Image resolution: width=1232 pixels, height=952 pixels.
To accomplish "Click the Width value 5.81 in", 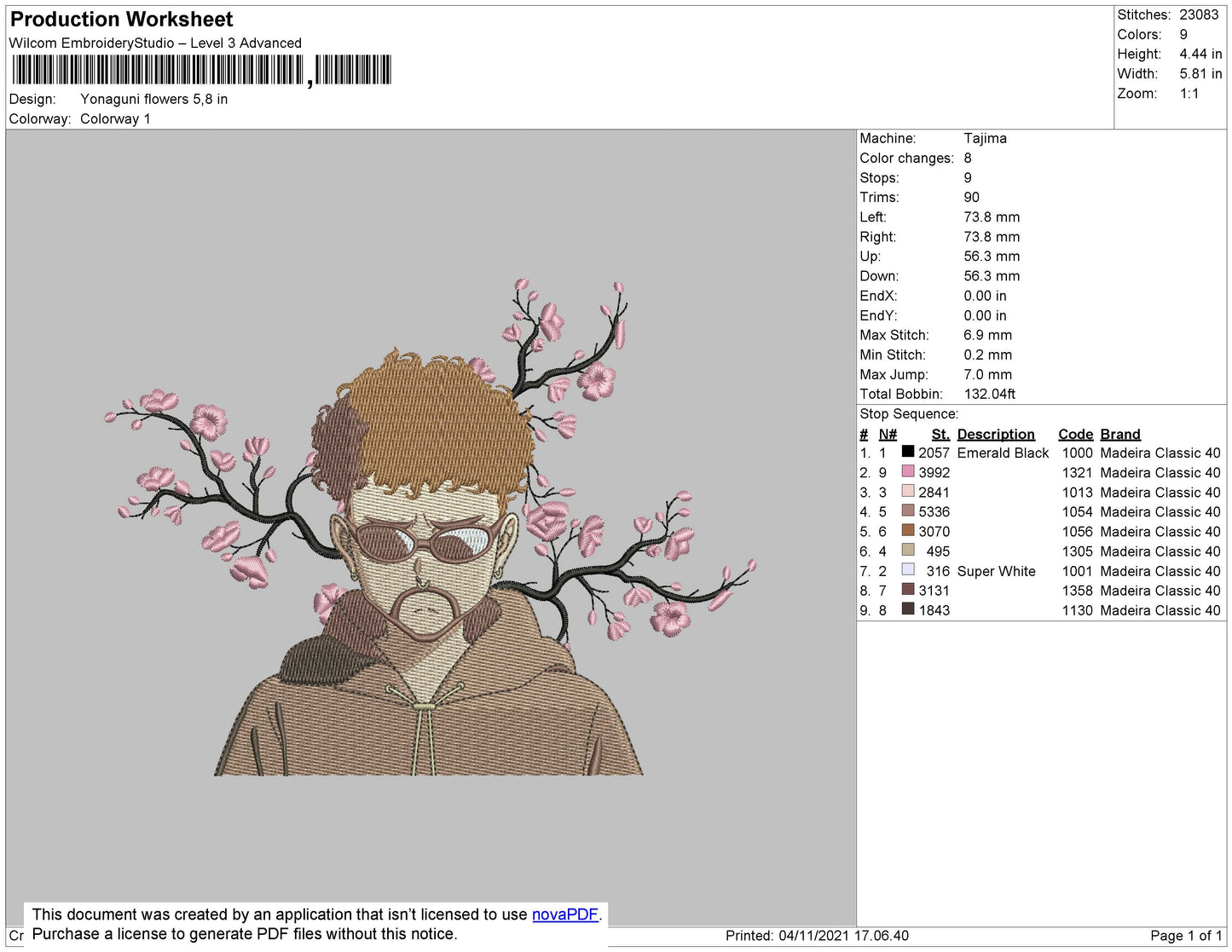I will [x=1200, y=73].
